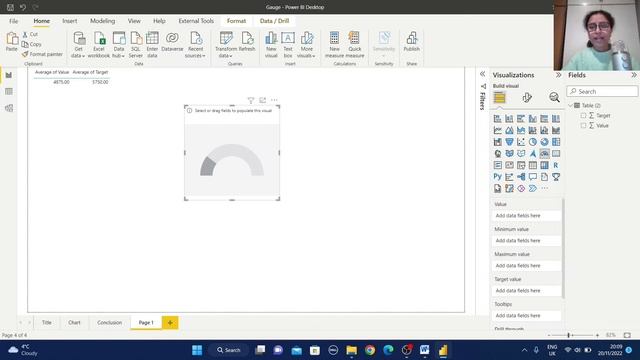The image size is (640, 360).
Task: Pick the Waterfall chart visual
Action: coord(498,142)
